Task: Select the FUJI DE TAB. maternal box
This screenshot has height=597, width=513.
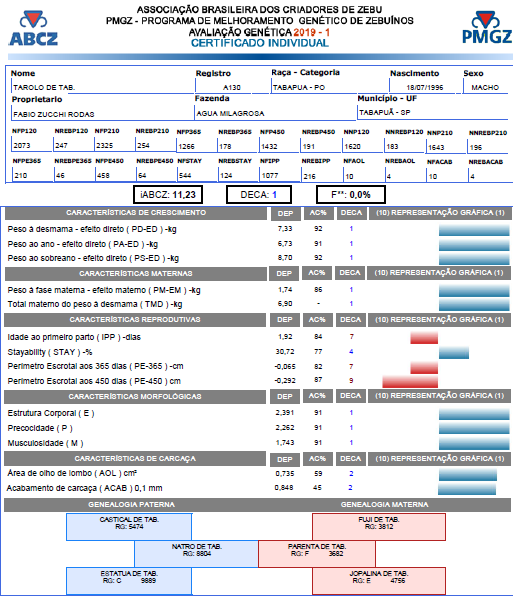Action: pyautogui.click(x=379, y=527)
